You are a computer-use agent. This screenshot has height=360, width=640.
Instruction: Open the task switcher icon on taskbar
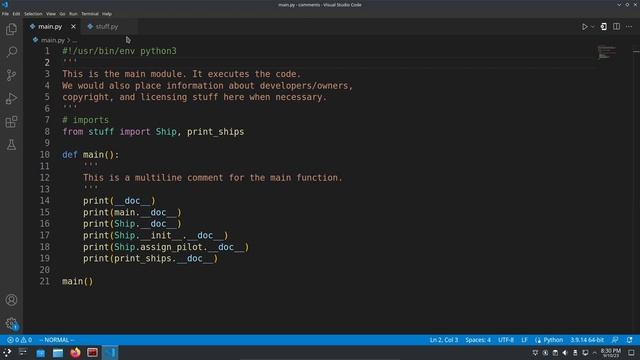(x=23, y=352)
